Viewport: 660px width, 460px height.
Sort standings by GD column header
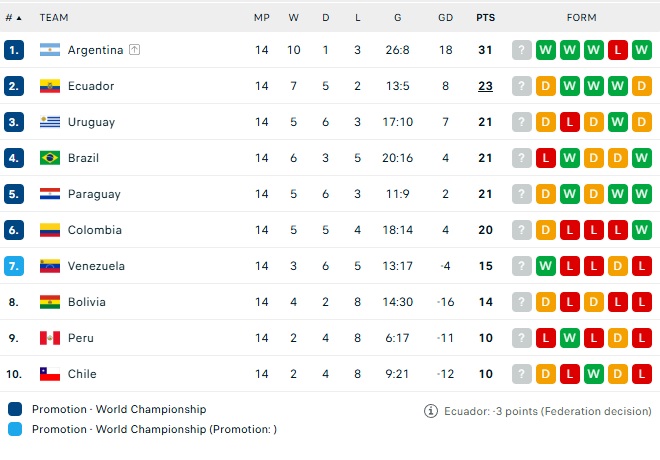point(445,18)
